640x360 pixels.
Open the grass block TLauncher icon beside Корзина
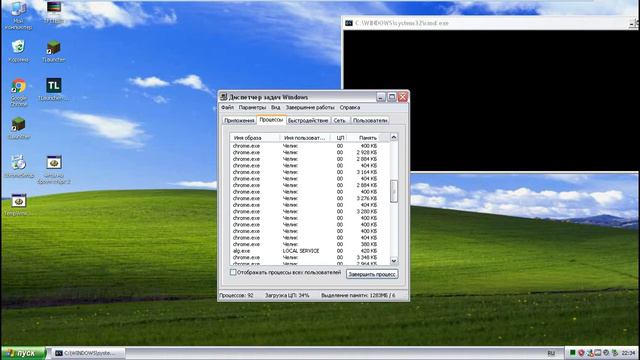[x=53, y=51]
